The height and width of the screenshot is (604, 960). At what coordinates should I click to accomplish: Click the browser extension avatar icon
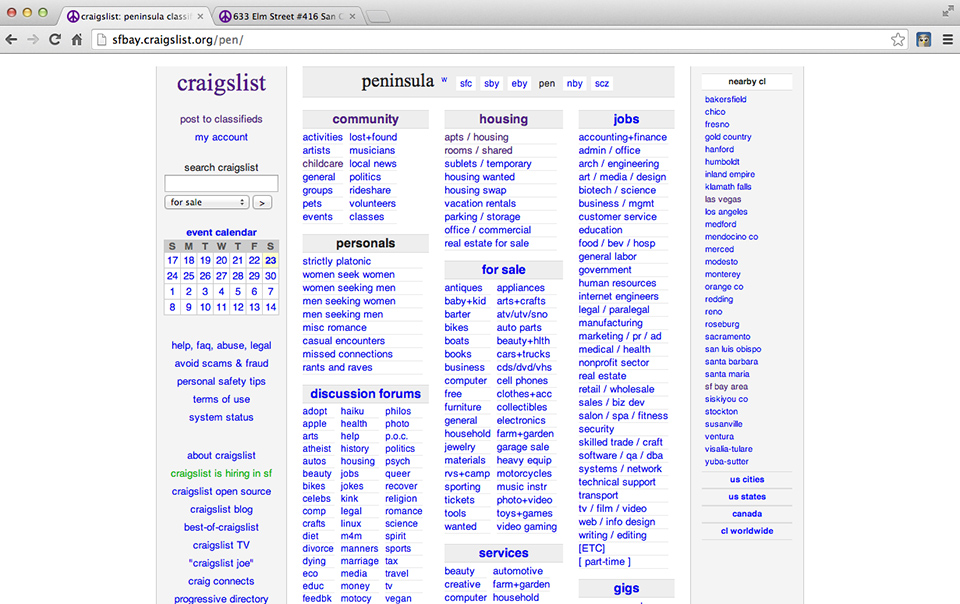click(x=923, y=40)
